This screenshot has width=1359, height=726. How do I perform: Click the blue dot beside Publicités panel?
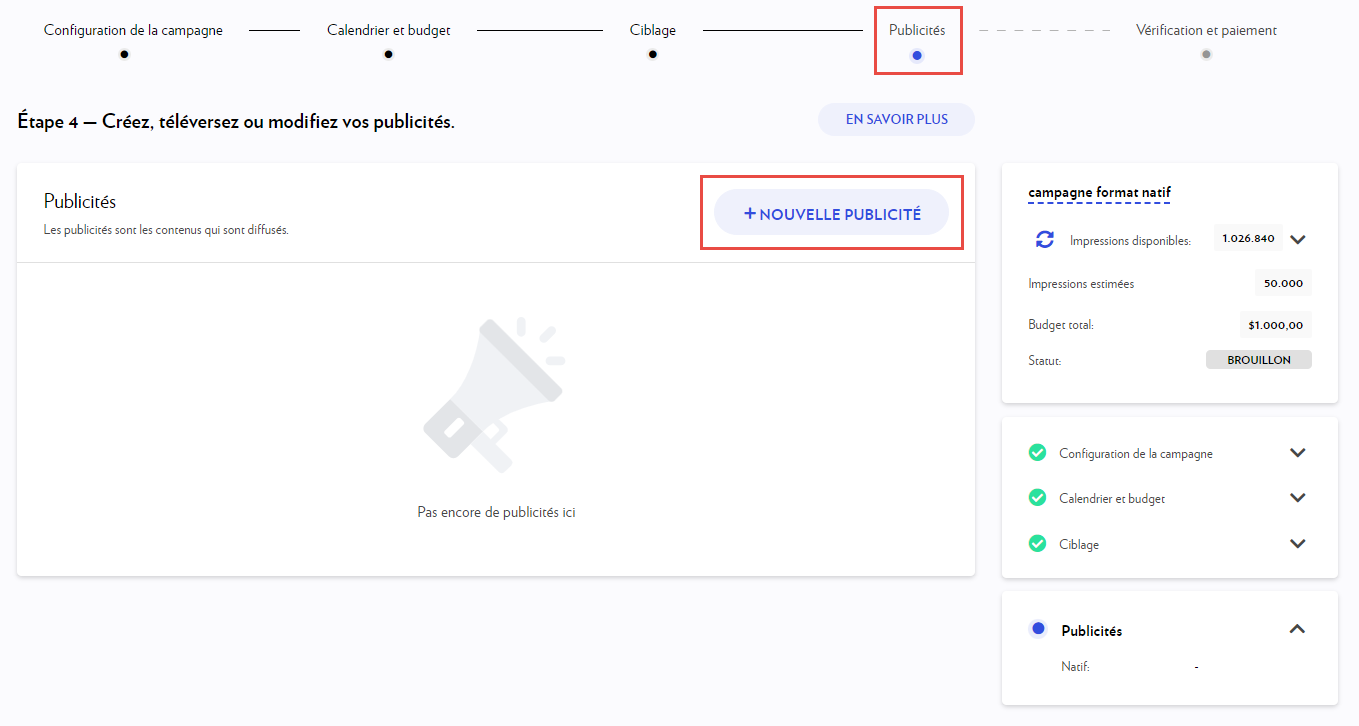(x=1038, y=629)
